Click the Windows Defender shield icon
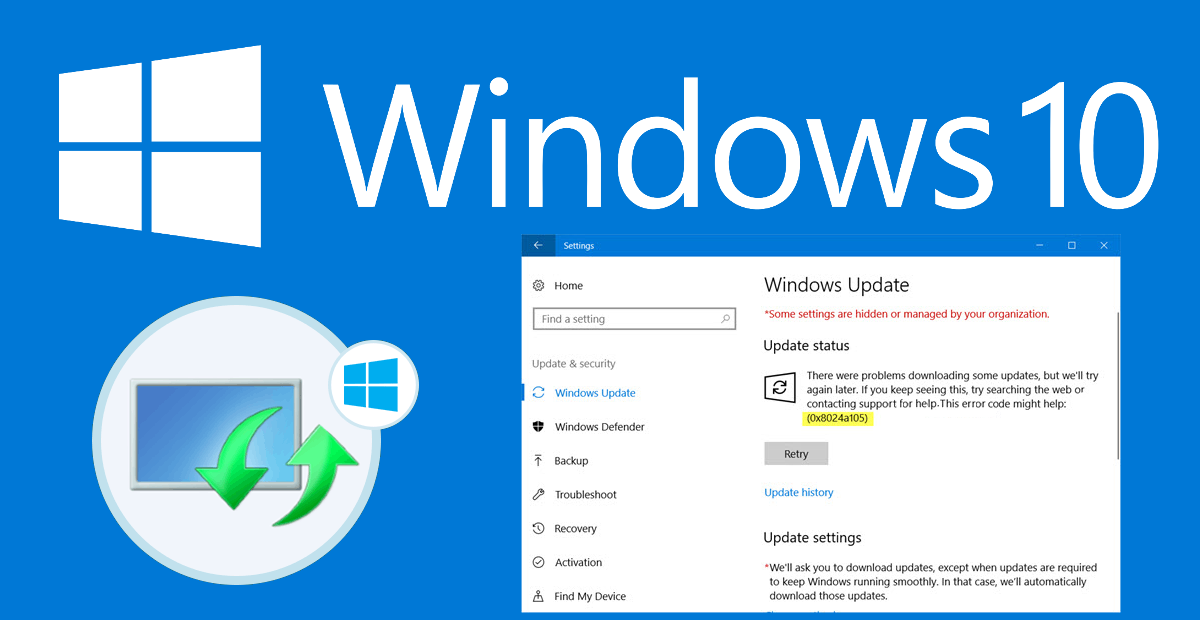Image resolution: width=1200 pixels, height=620 pixels. 539,427
